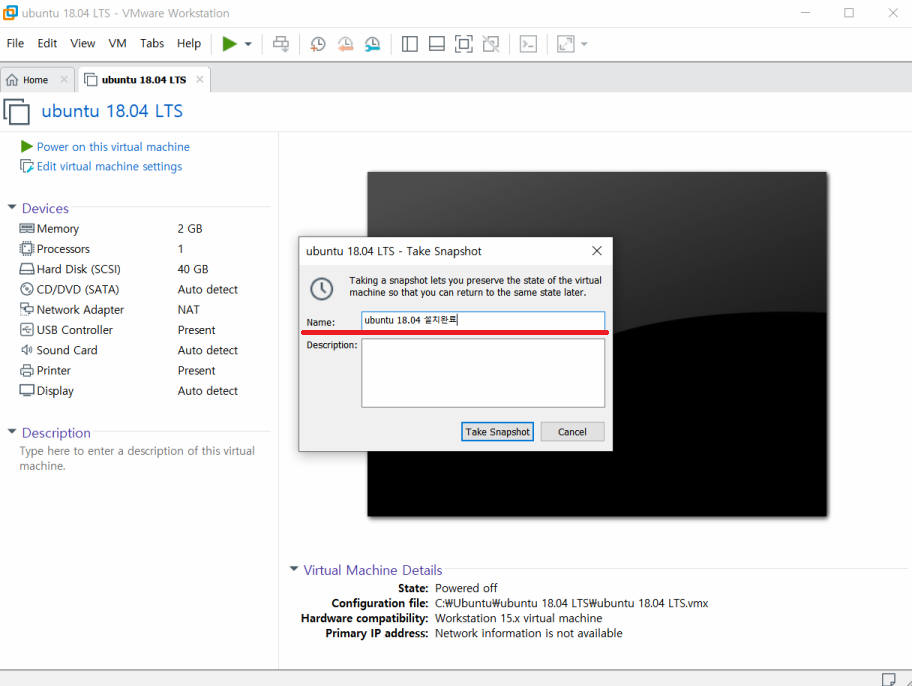This screenshot has width=912, height=686.
Task: Click the Send Ctrl+Alt+Del toolbar icon
Action: (281, 44)
